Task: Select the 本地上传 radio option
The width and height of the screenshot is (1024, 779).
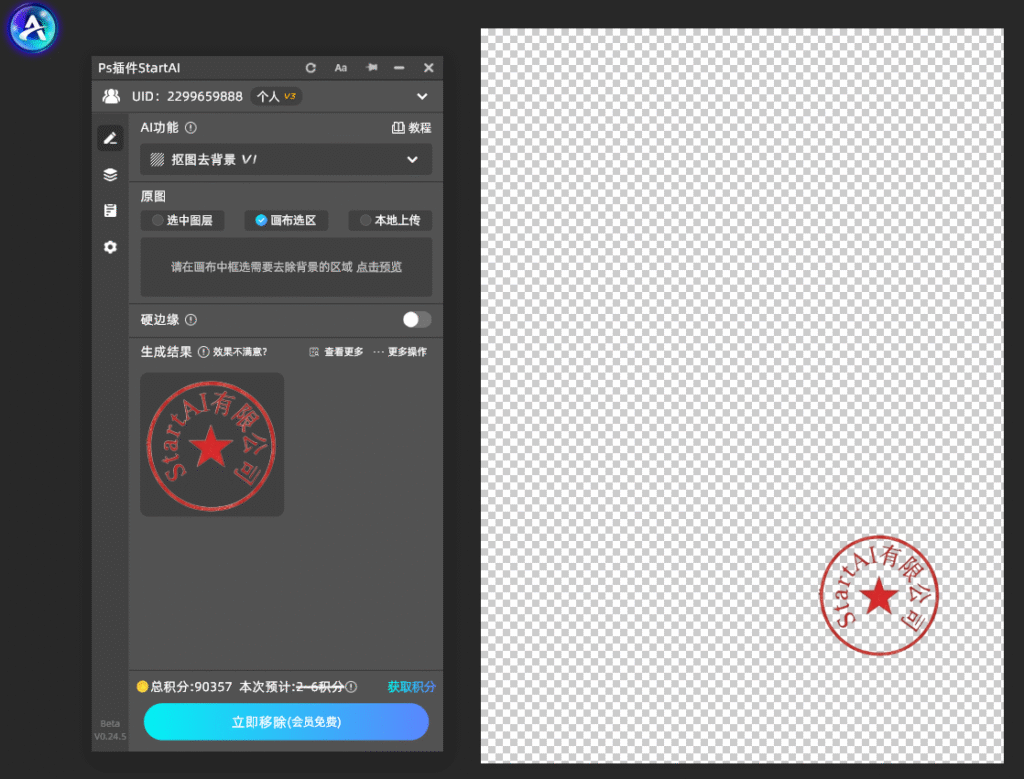Action: 390,221
